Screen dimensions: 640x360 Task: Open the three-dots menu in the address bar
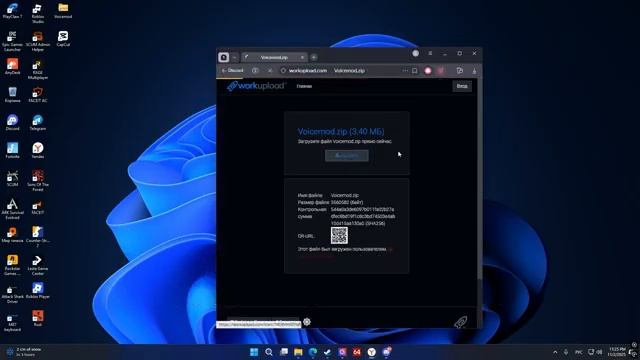tap(405, 71)
